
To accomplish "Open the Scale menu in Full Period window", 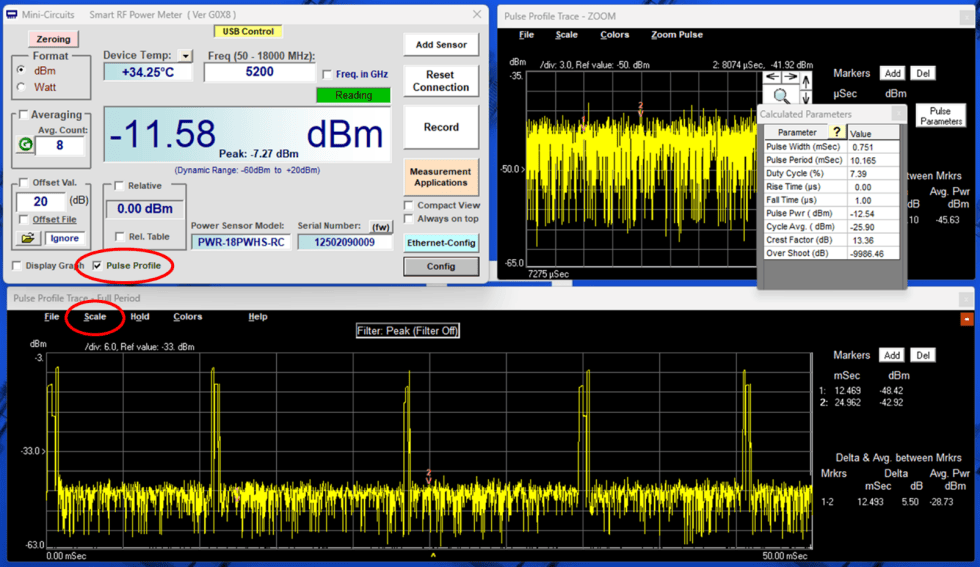I will pos(95,316).
